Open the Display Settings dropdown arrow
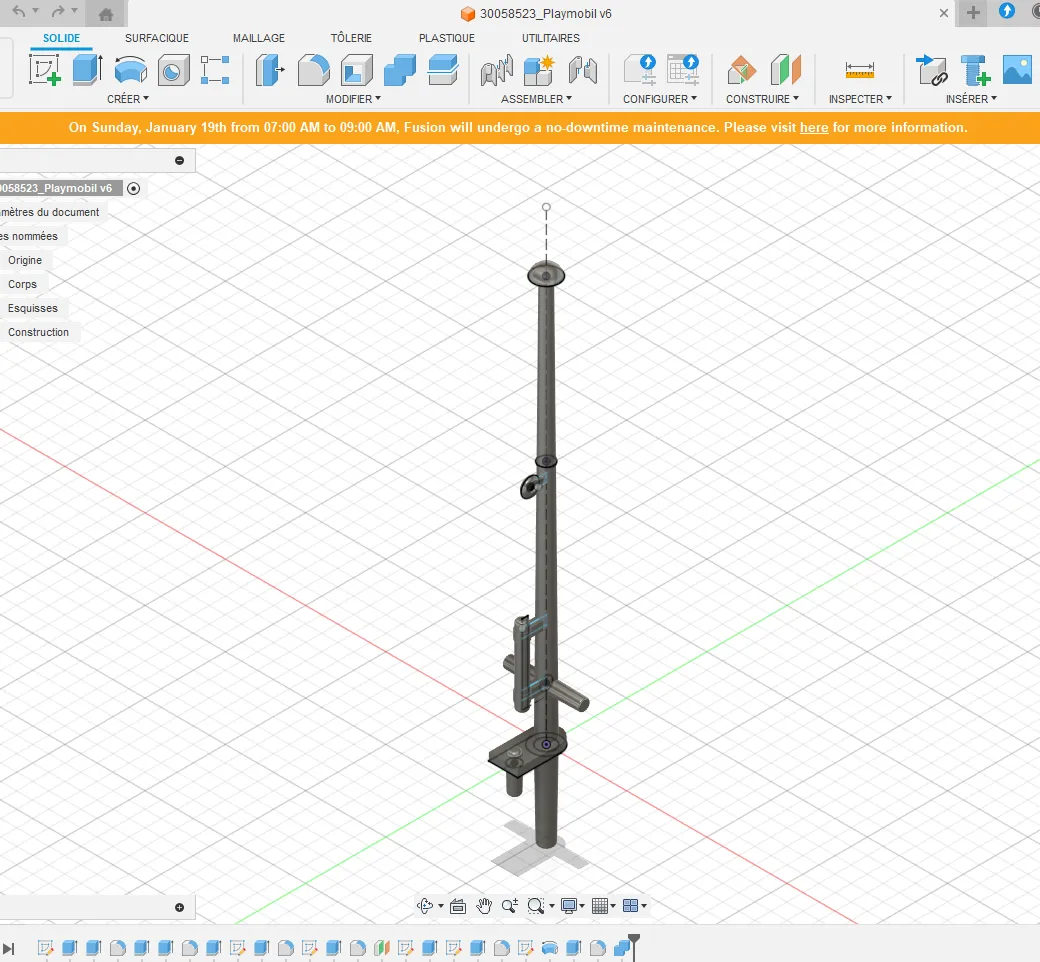 pos(582,906)
